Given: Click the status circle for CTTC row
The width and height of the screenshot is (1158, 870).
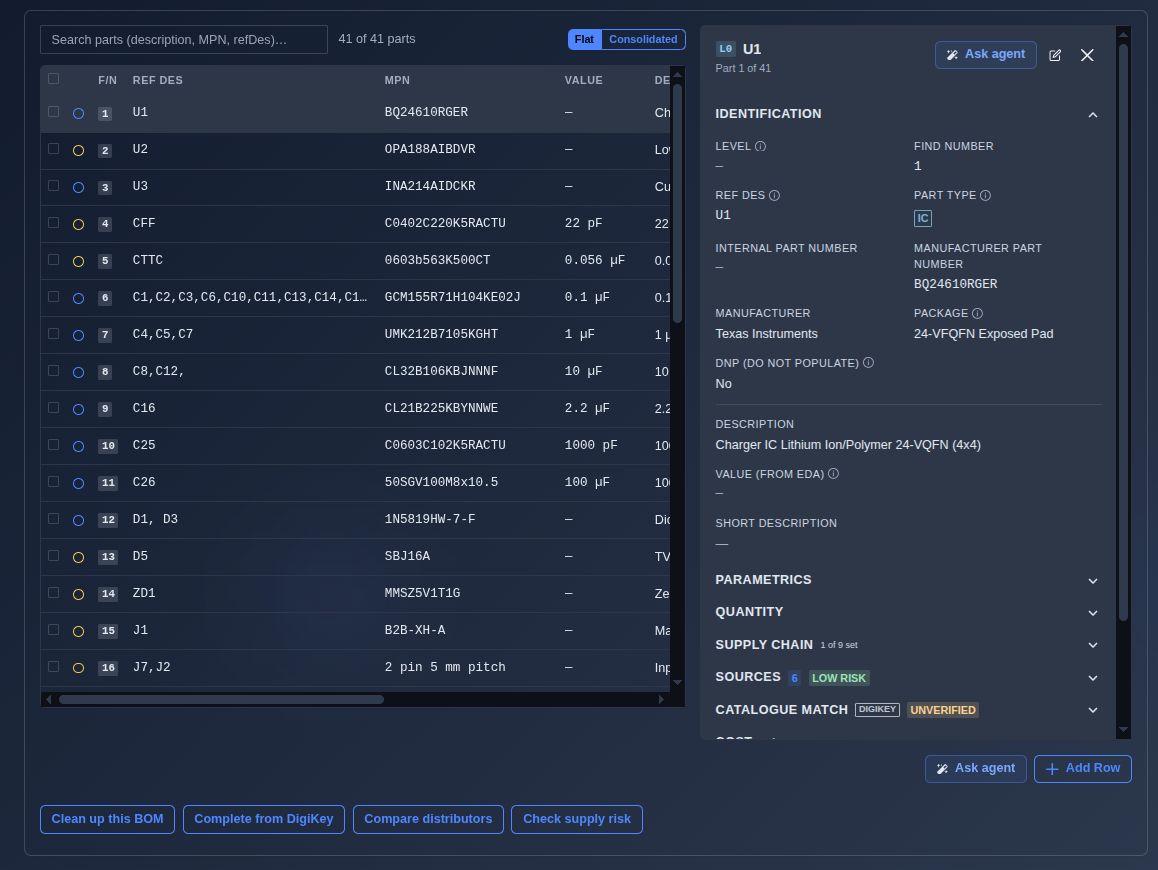Looking at the screenshot, I should 78,261.
